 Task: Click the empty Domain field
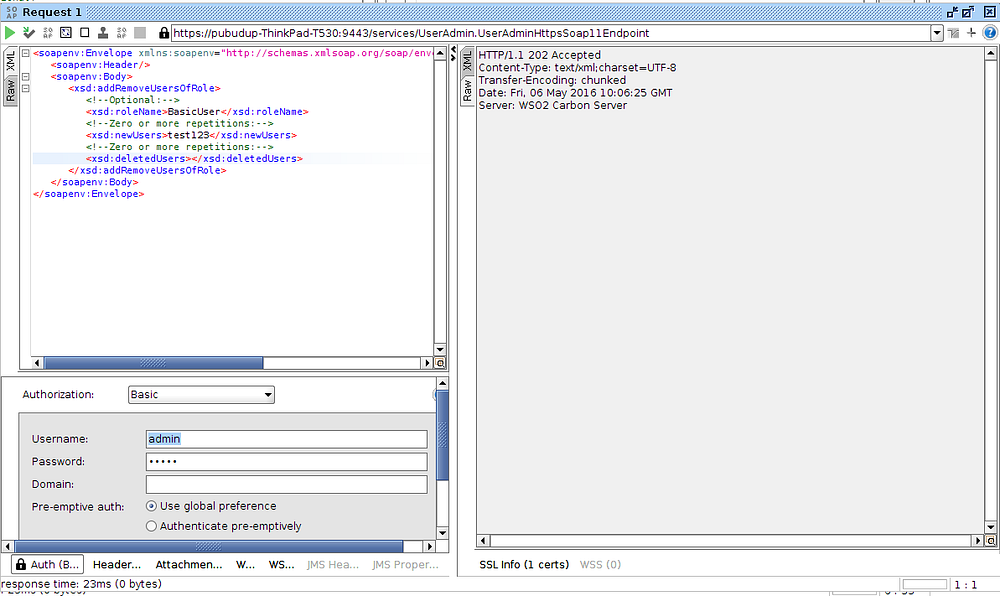pos(286,484)
